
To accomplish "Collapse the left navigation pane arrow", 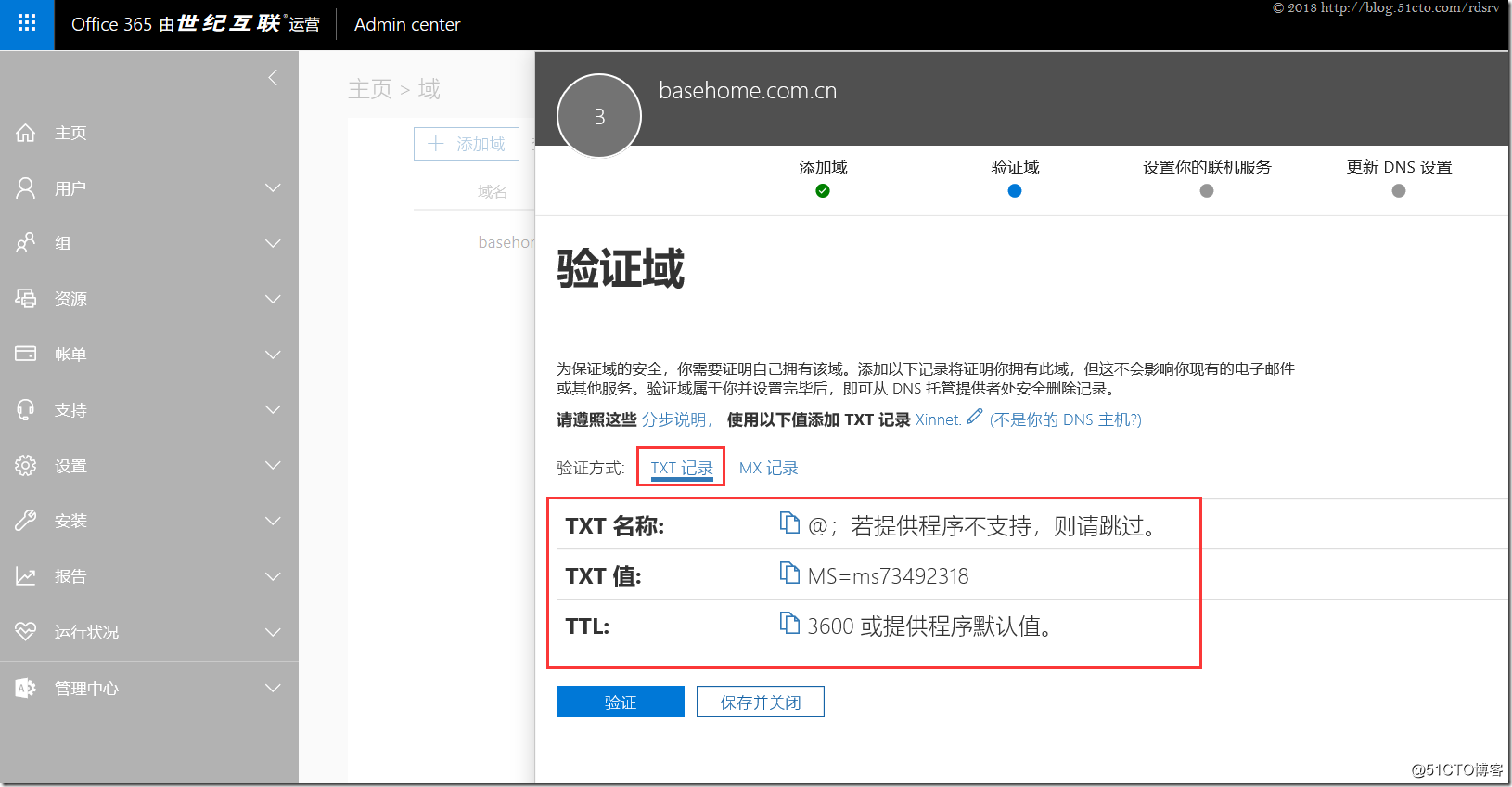I will (x=273, y=77).
